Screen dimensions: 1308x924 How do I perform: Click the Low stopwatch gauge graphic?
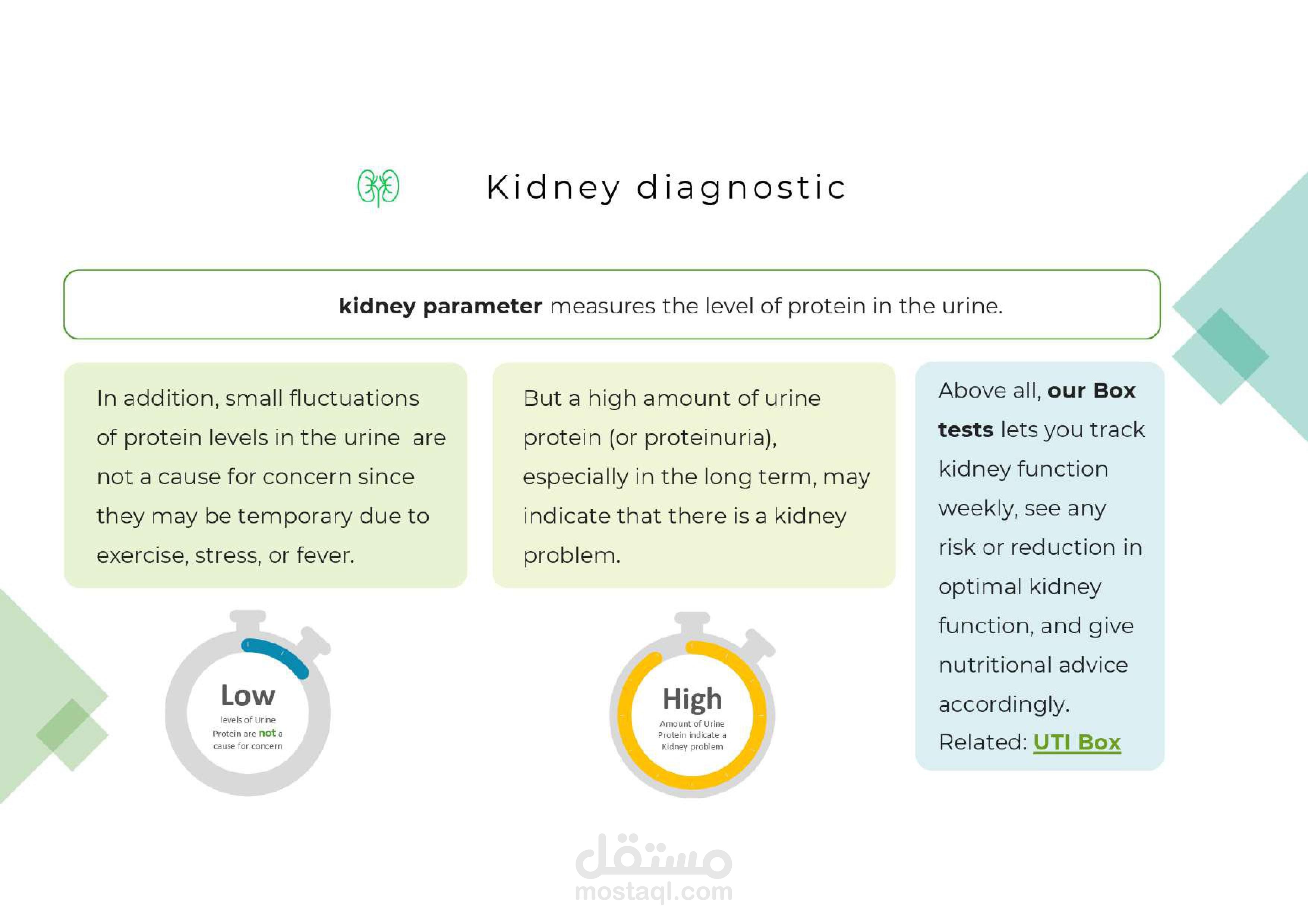point(248,703)
